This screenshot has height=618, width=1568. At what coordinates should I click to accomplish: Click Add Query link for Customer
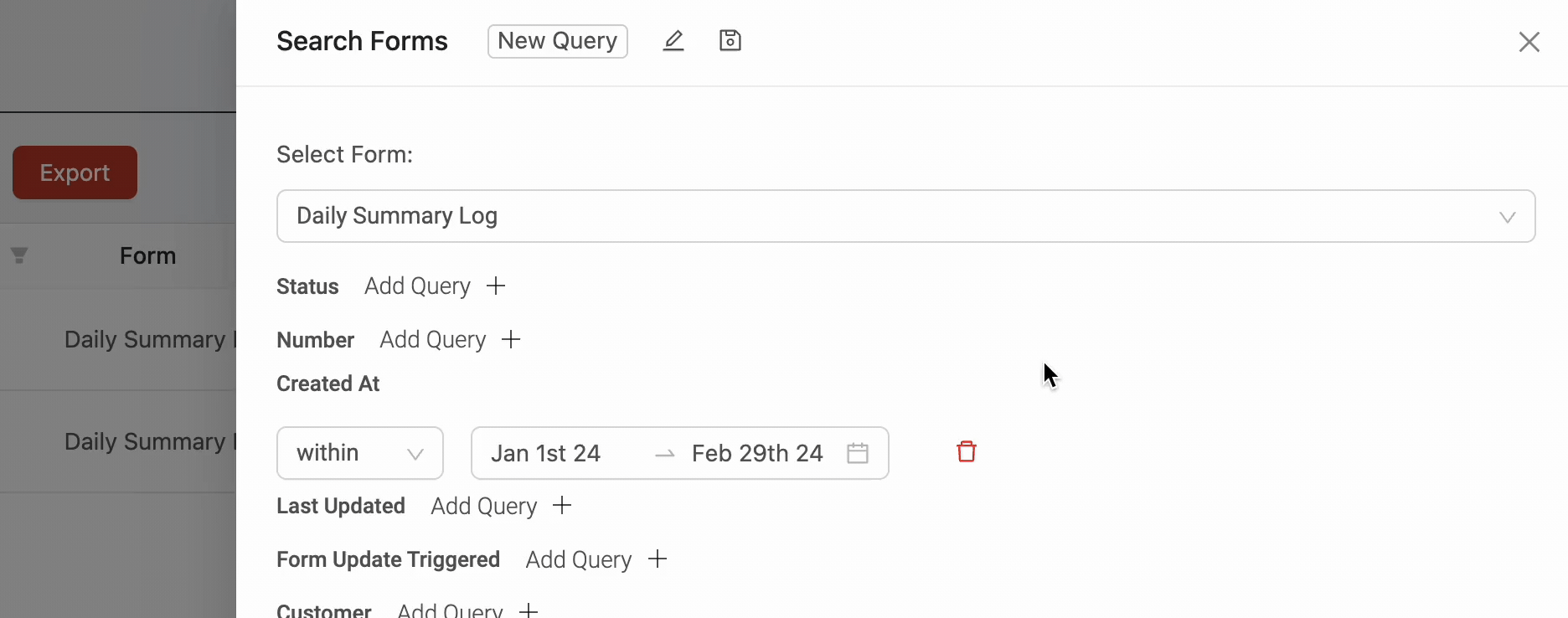pos(450,610)
